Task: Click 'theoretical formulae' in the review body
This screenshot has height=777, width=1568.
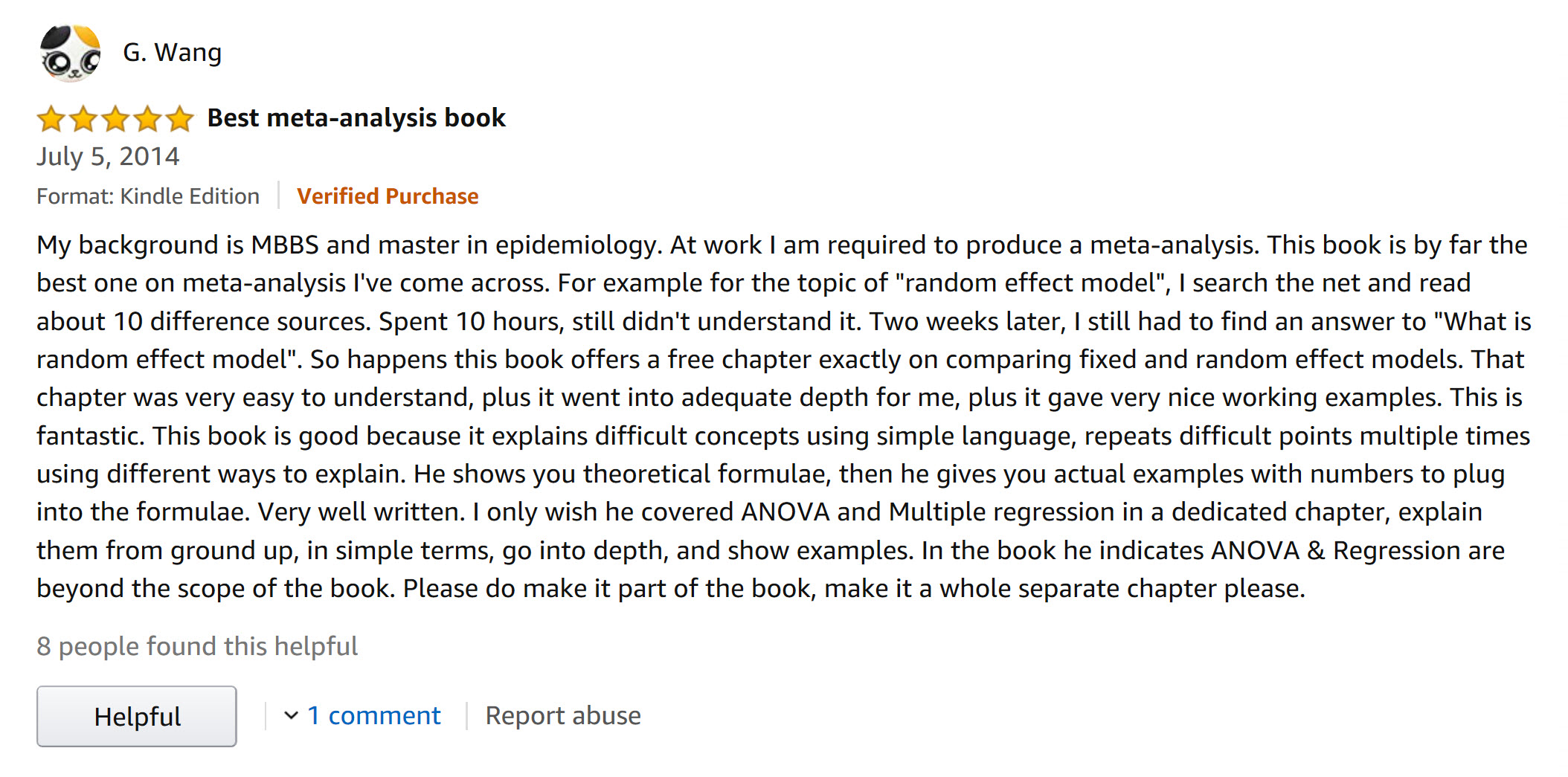Action: tap(704, 474)
